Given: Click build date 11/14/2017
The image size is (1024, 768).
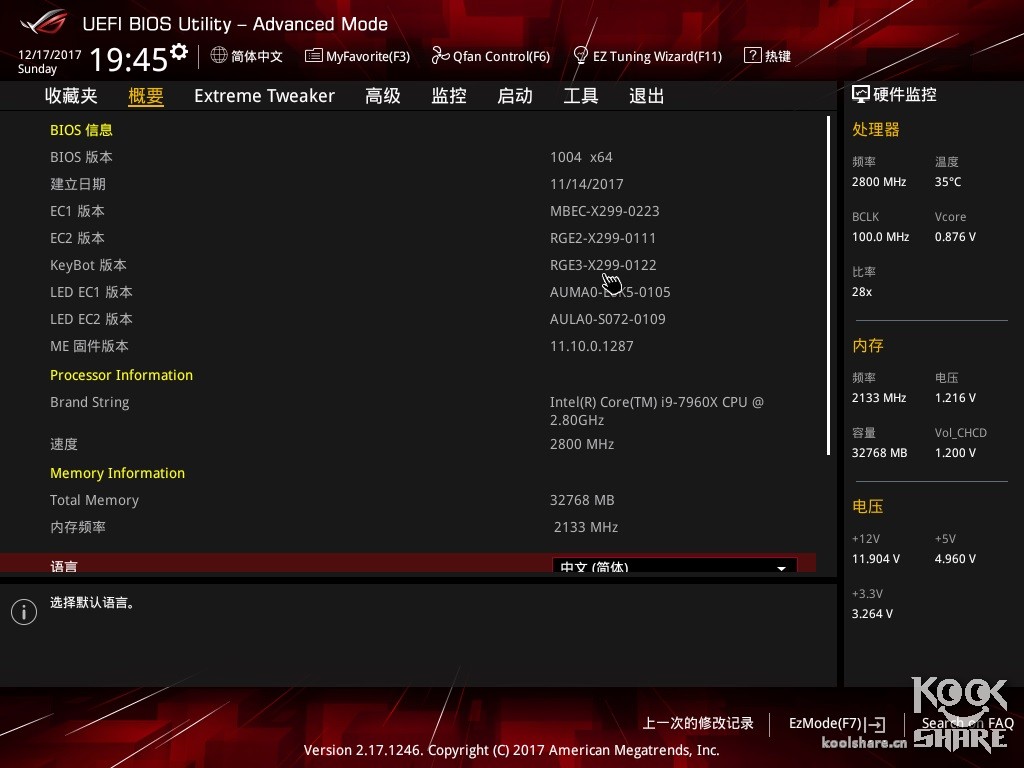Looking at the screenshot, I should tap(586, 184).
